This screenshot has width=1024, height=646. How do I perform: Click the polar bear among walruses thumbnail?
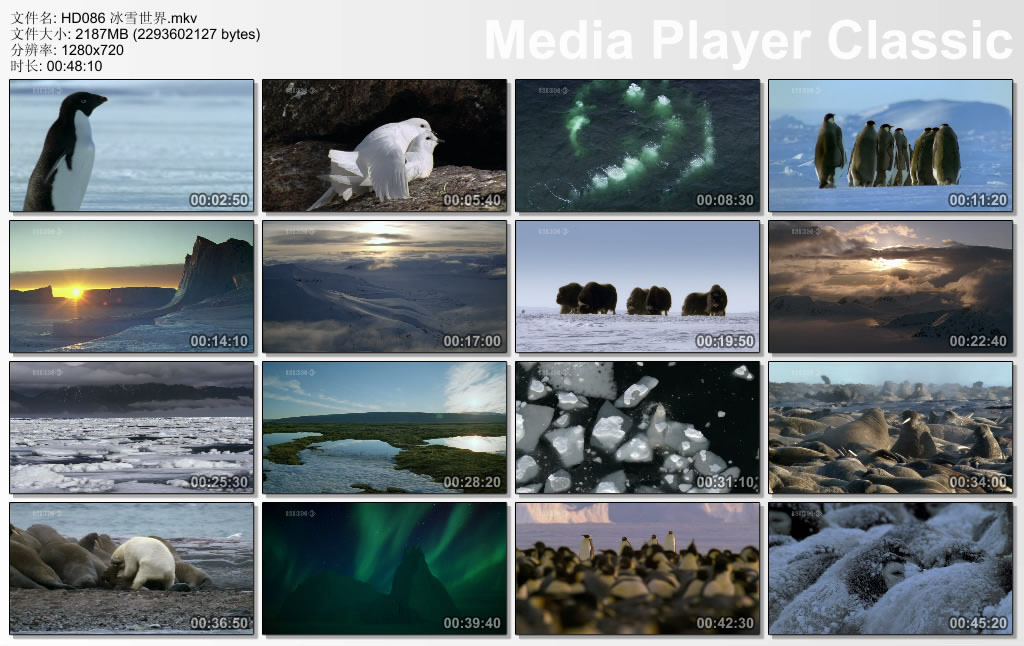(x=131, y=569)
